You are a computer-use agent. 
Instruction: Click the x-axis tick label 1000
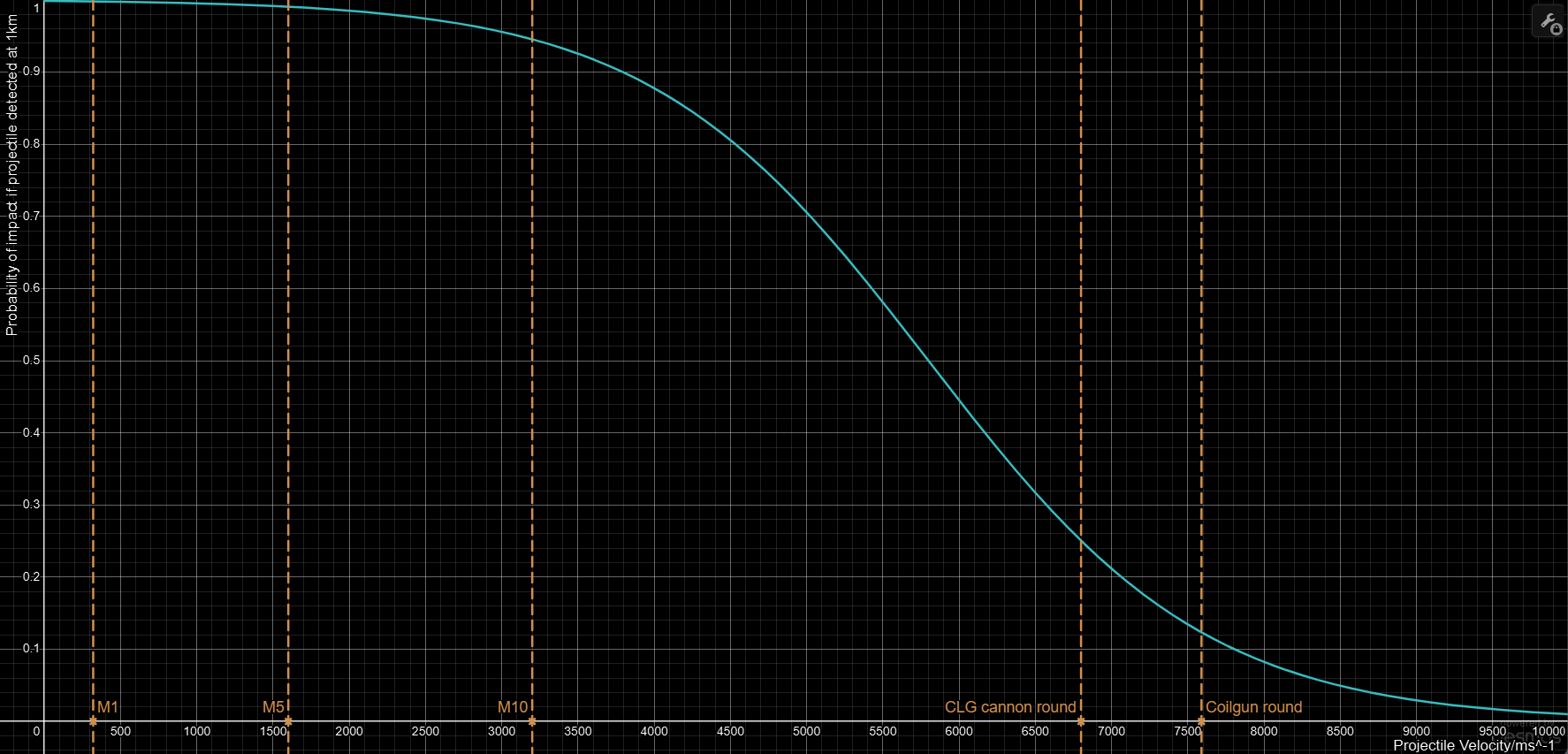197,731
